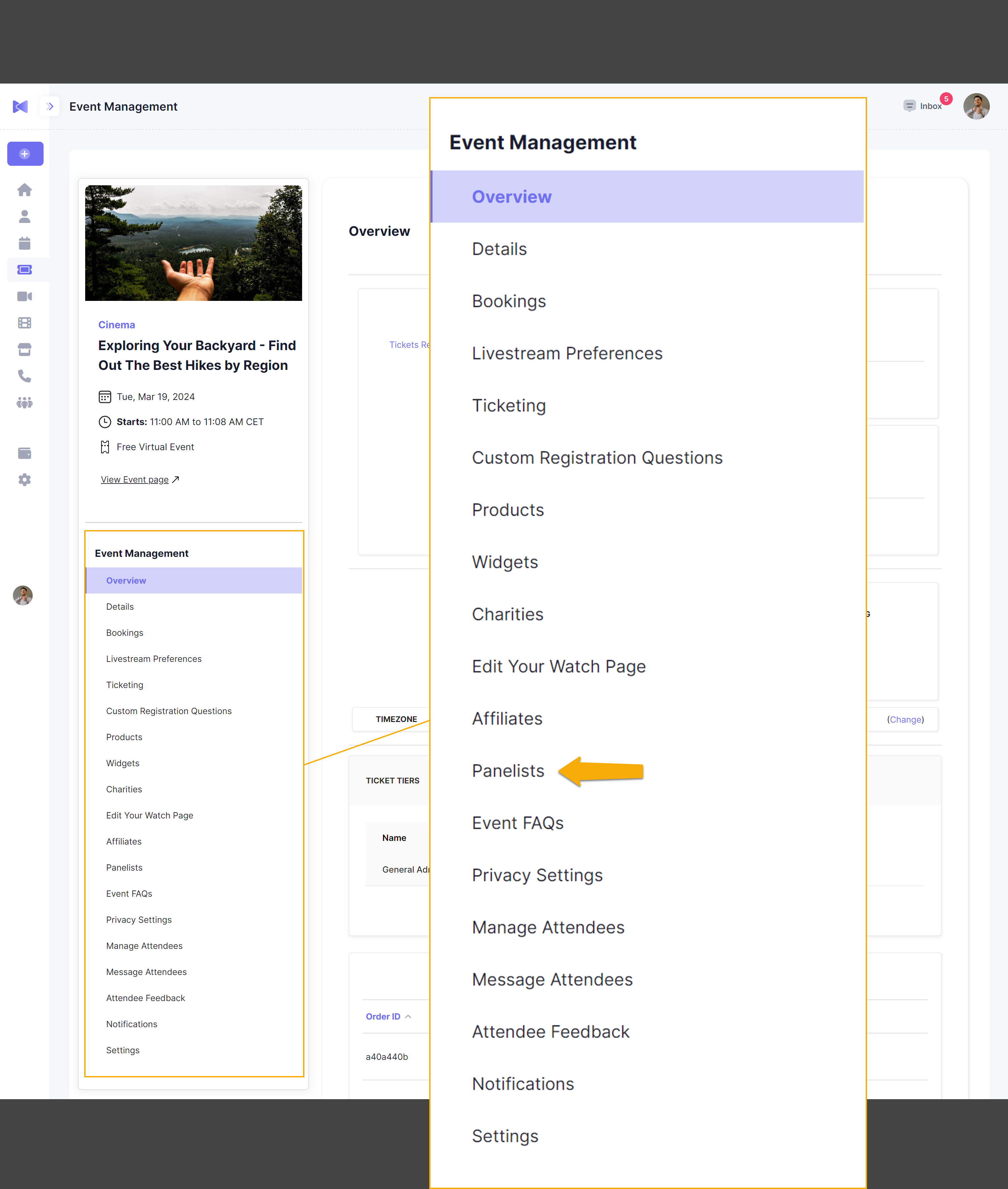Screen dimensions: 1008x1189
Task: Open the Inbox notifications
Action: pyautogui.click(x=924, y=106)
